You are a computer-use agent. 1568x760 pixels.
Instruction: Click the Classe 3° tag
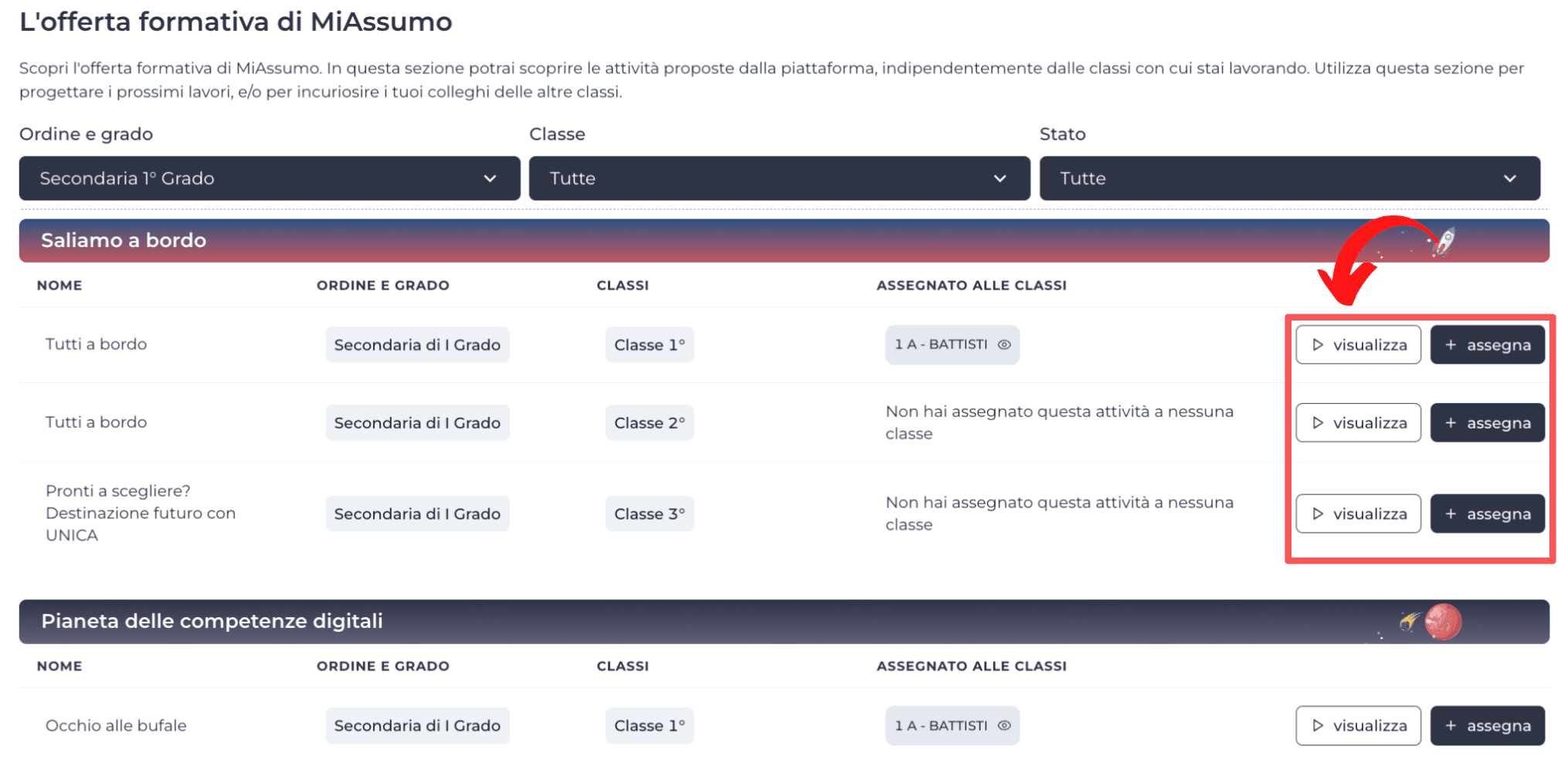click(x=649, y=514)
